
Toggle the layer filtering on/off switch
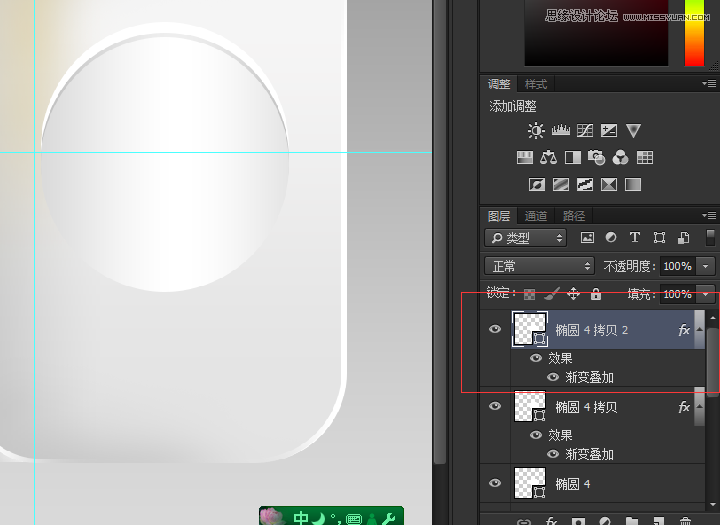pos(710,237)
